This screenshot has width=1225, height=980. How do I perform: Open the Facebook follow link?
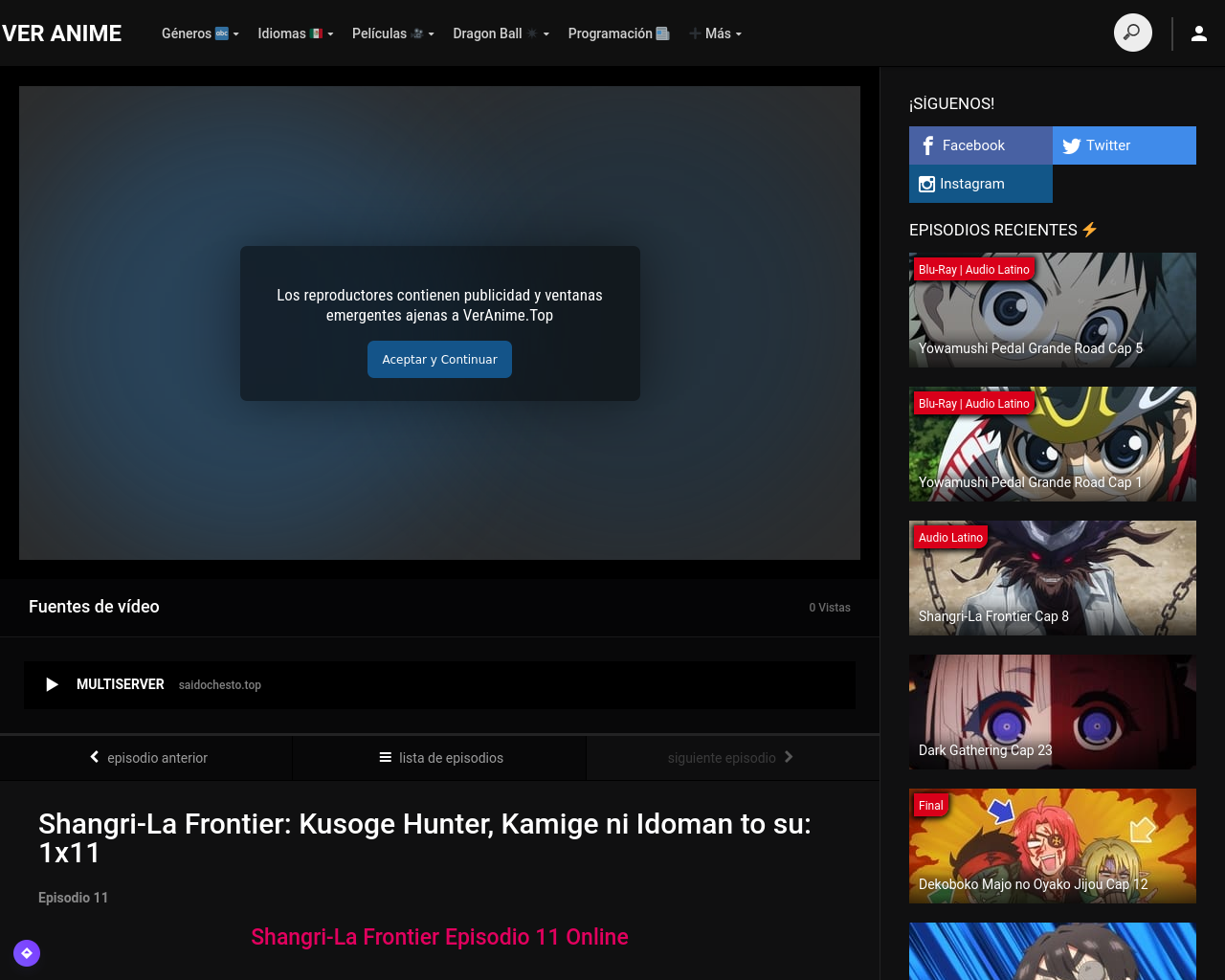[981, 145]
